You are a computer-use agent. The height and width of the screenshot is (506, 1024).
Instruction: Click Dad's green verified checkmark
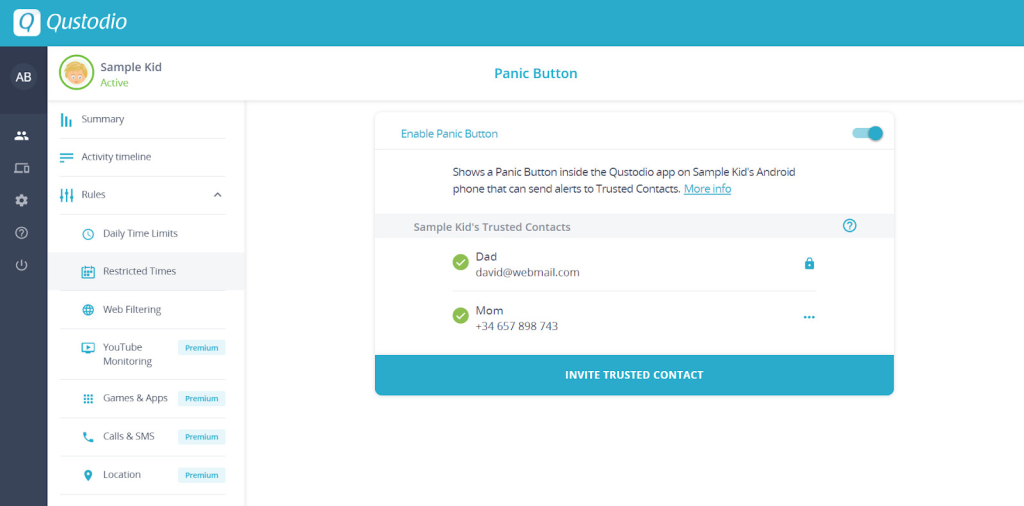tap(460, 262)
